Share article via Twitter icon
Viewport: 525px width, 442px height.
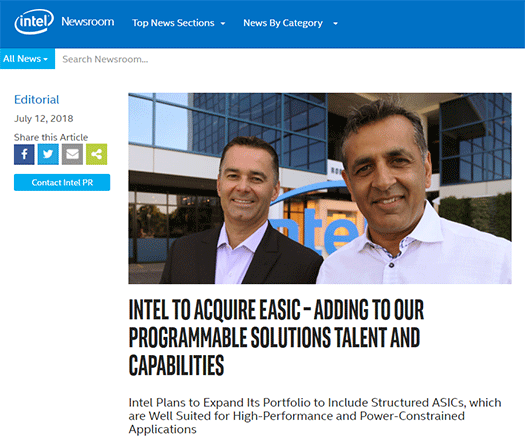[48, 154]
